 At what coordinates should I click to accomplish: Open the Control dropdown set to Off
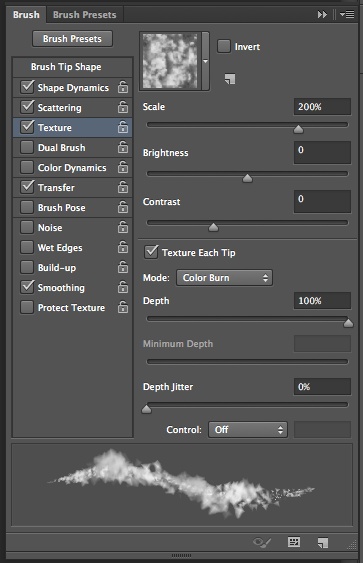(x=248, y=430)
